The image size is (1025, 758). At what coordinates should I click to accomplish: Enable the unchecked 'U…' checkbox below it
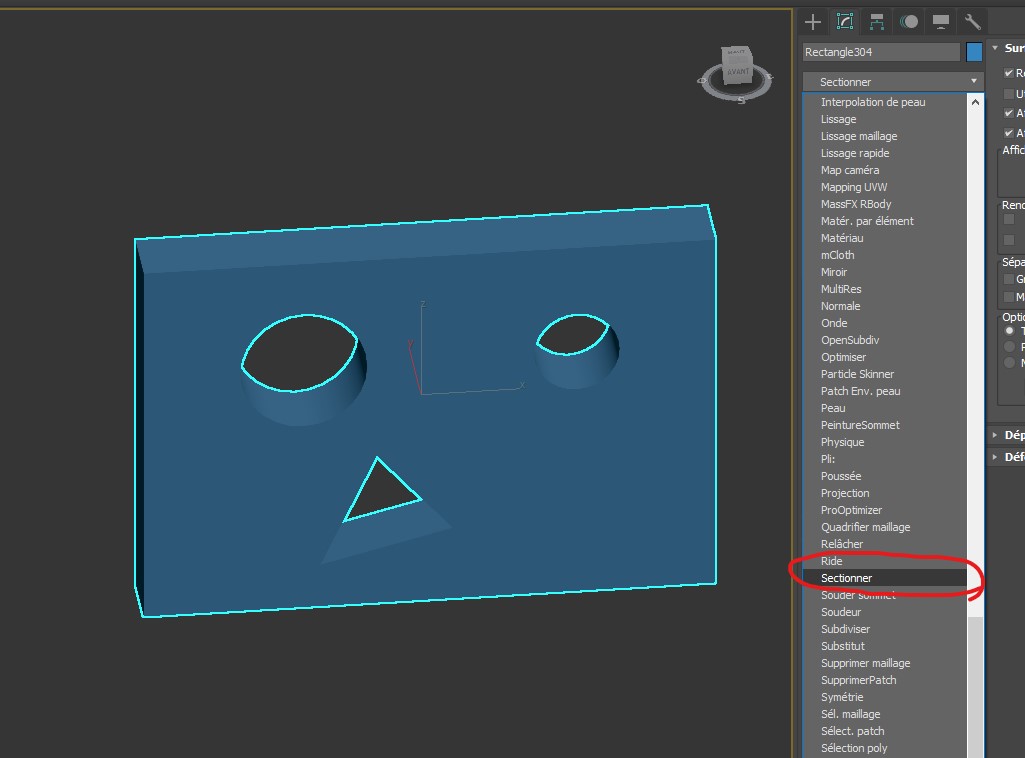click(1009, 93)
